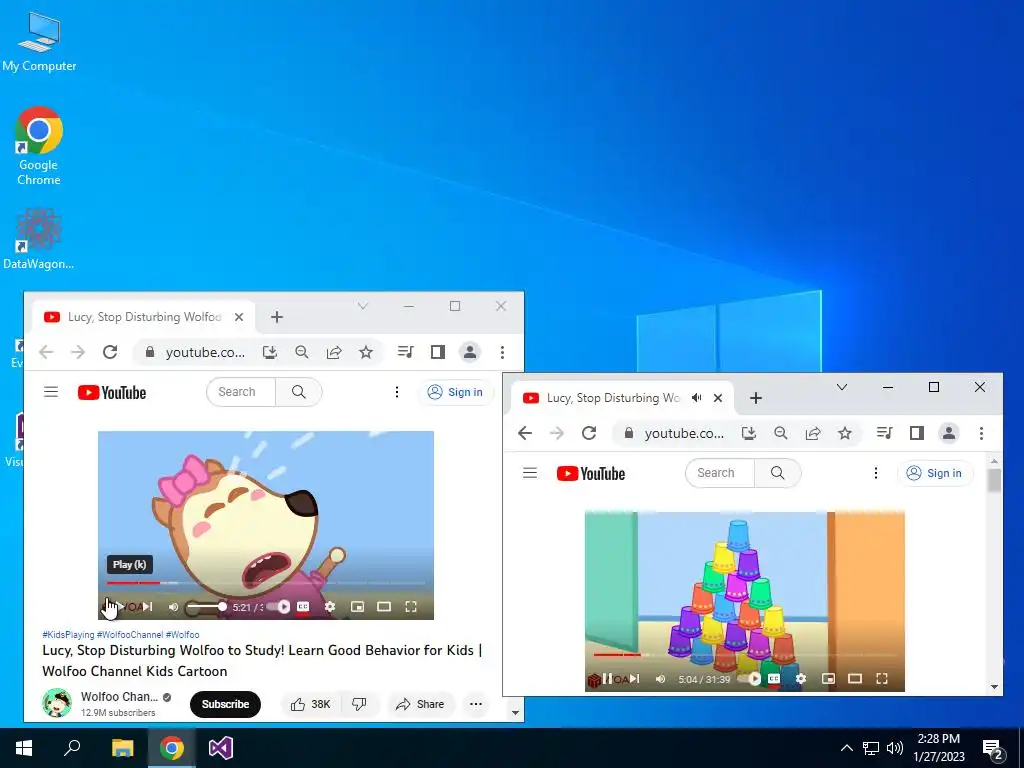Image resolution: width=1024 pixels, height=768 pixels.
Task: Open the media controls icon in the right Chrome toolbar
Action: pos(885,433)
